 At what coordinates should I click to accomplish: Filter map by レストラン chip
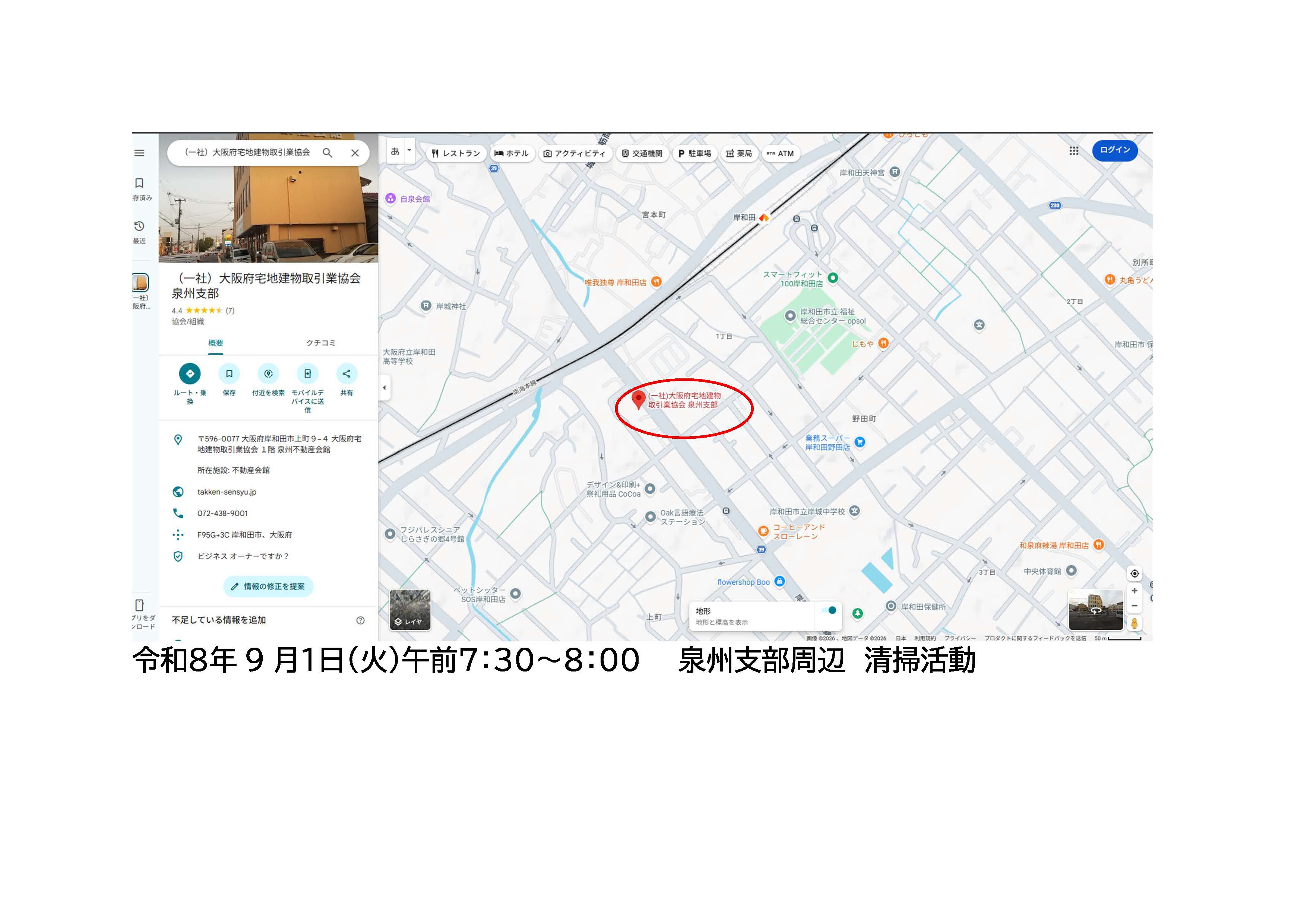click(456, 153)
